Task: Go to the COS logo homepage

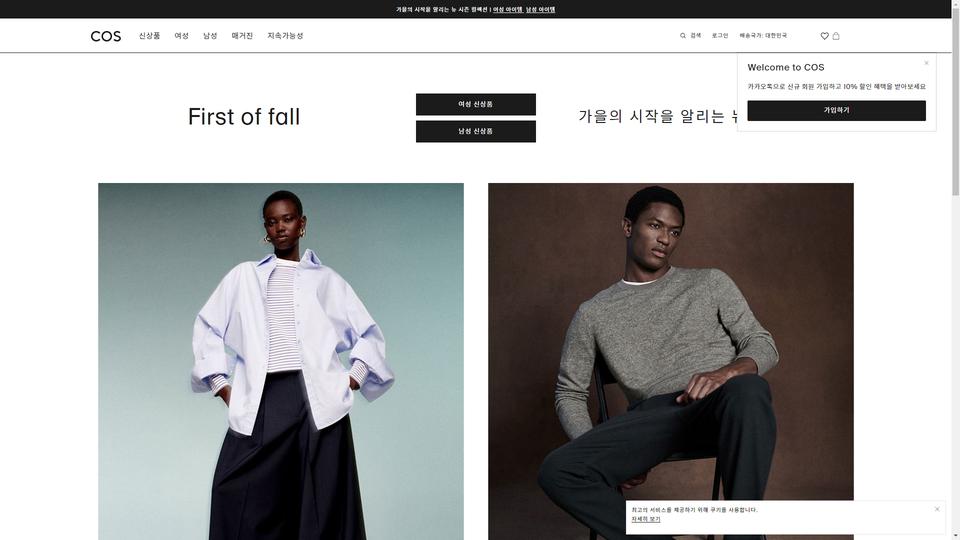Action: tap(106, 36)
